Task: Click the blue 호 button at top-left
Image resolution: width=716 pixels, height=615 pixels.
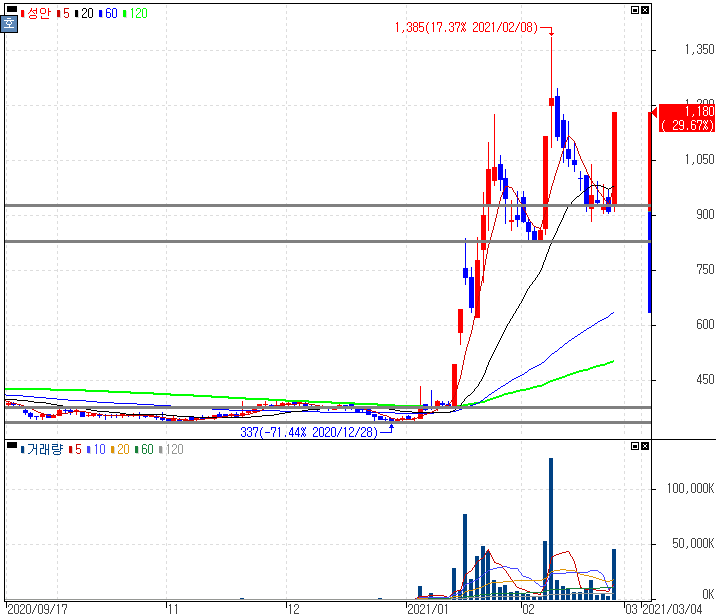Action: click(9, 24)
